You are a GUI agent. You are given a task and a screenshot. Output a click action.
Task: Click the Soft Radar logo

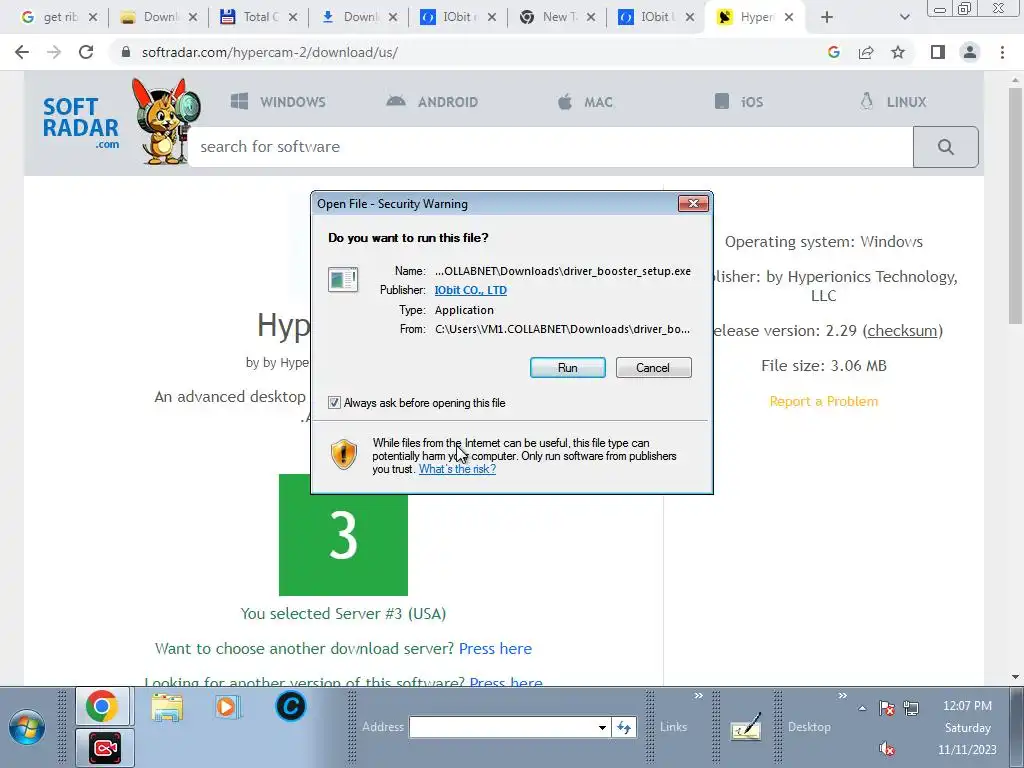81,122
